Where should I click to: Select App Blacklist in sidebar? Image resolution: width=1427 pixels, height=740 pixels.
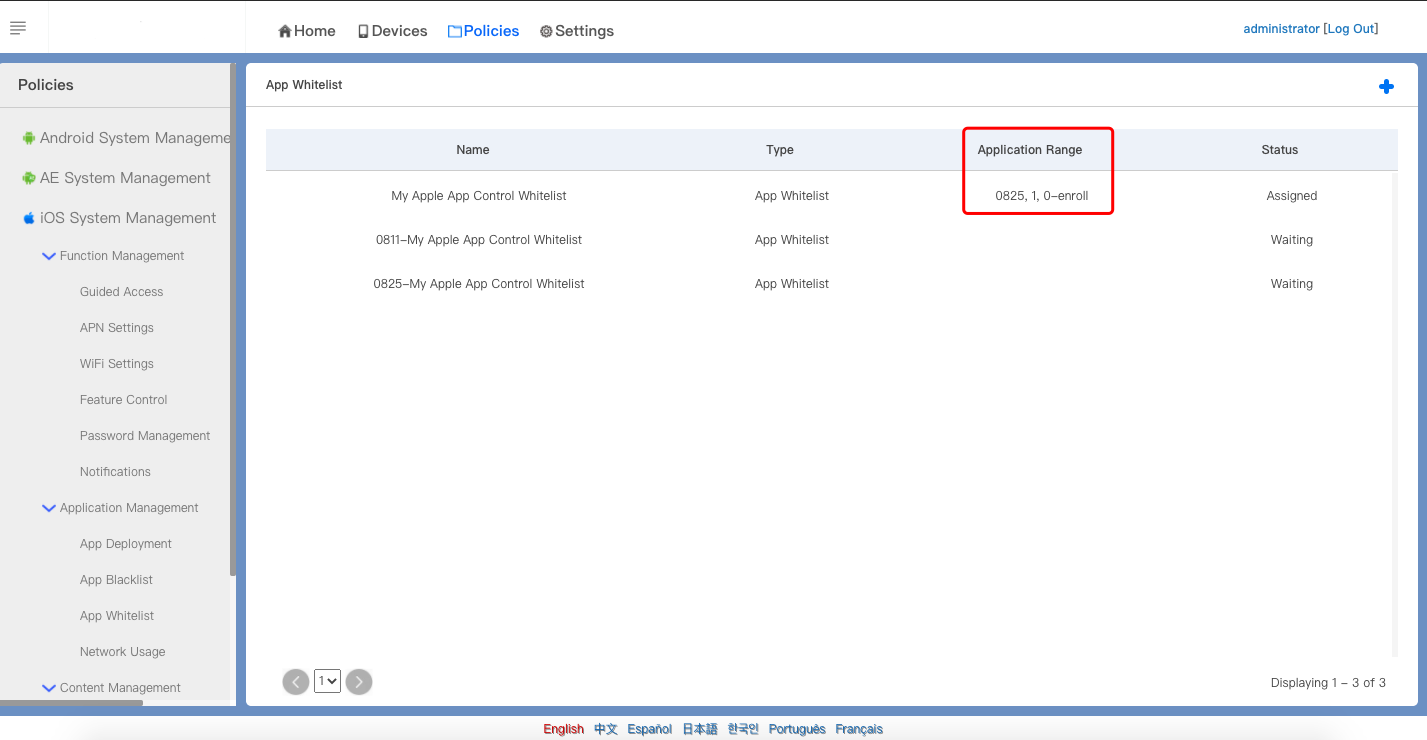116,580
